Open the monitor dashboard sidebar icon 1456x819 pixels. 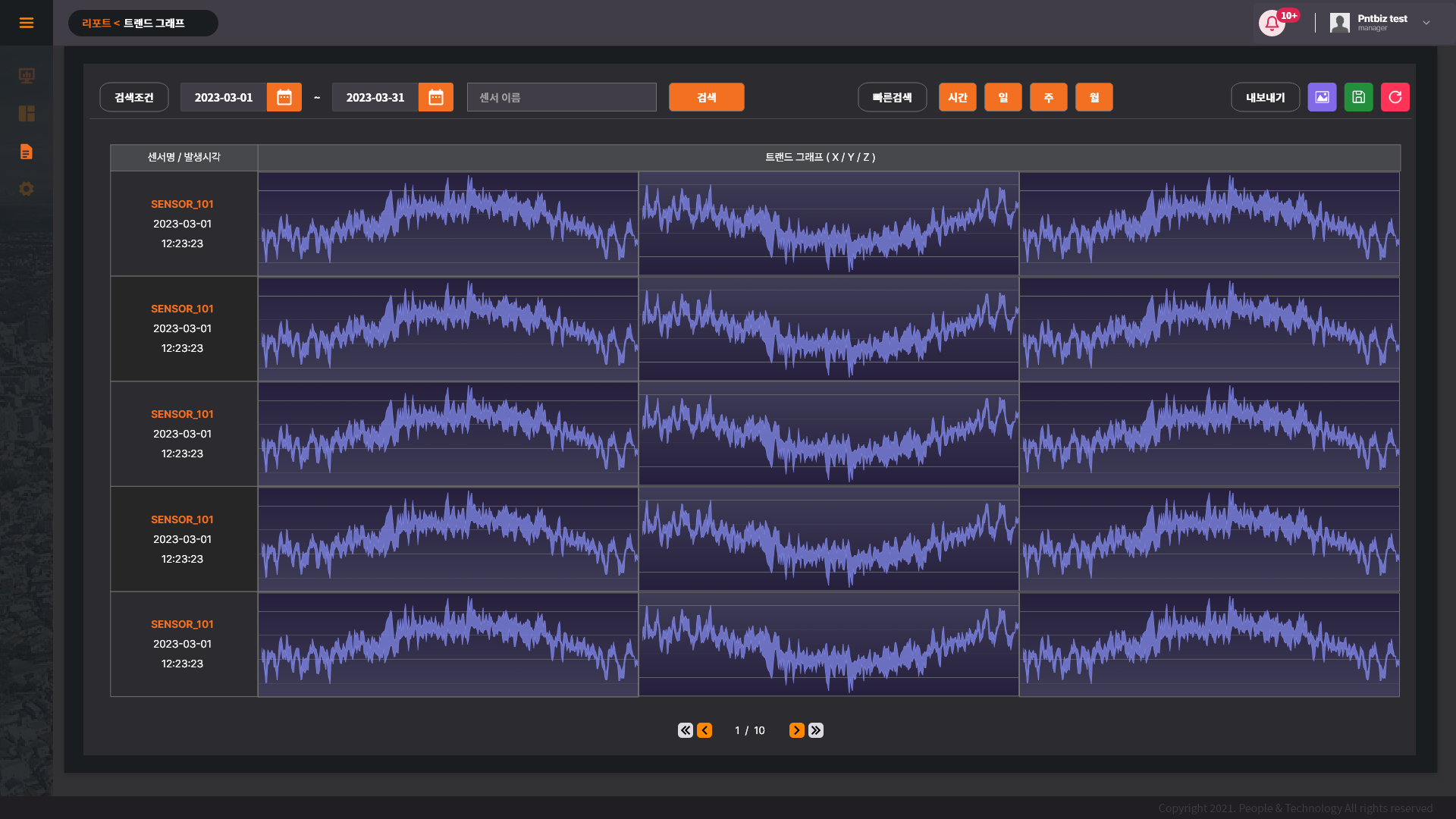27,76
